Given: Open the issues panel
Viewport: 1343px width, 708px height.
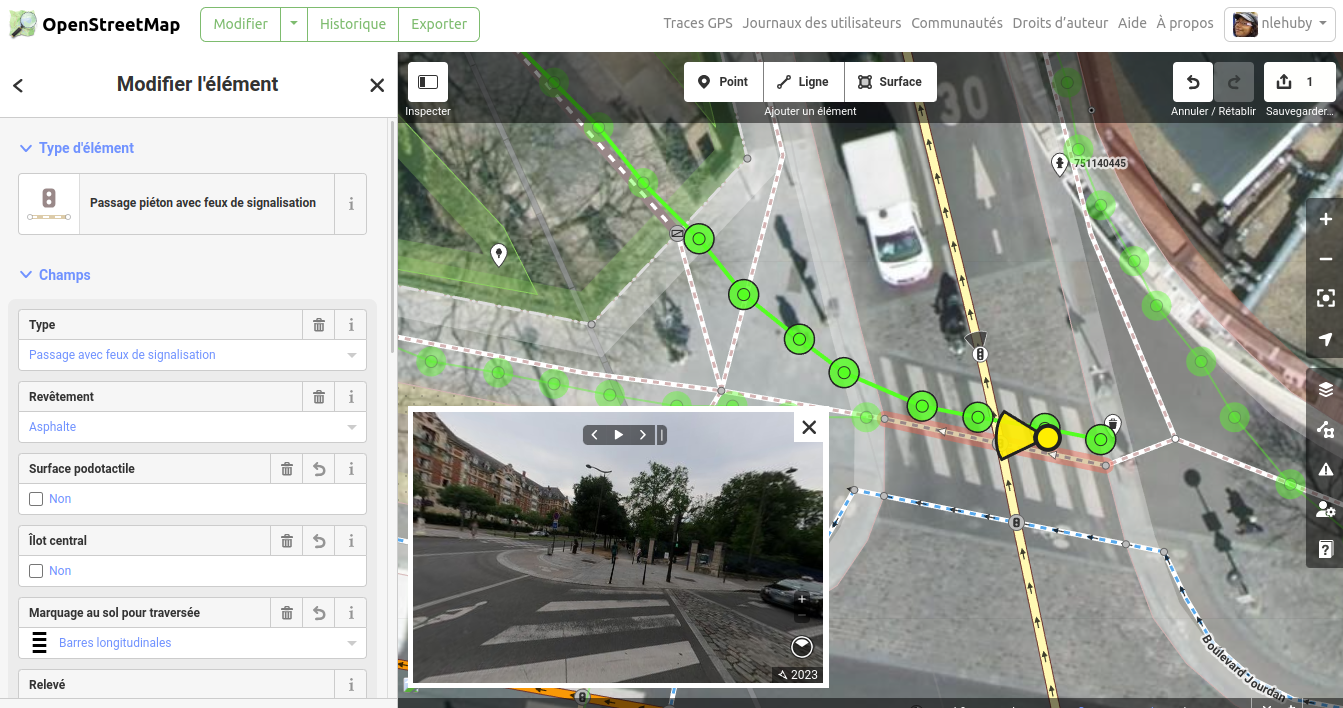Looking at the screenshot, I should point(1325,469).
